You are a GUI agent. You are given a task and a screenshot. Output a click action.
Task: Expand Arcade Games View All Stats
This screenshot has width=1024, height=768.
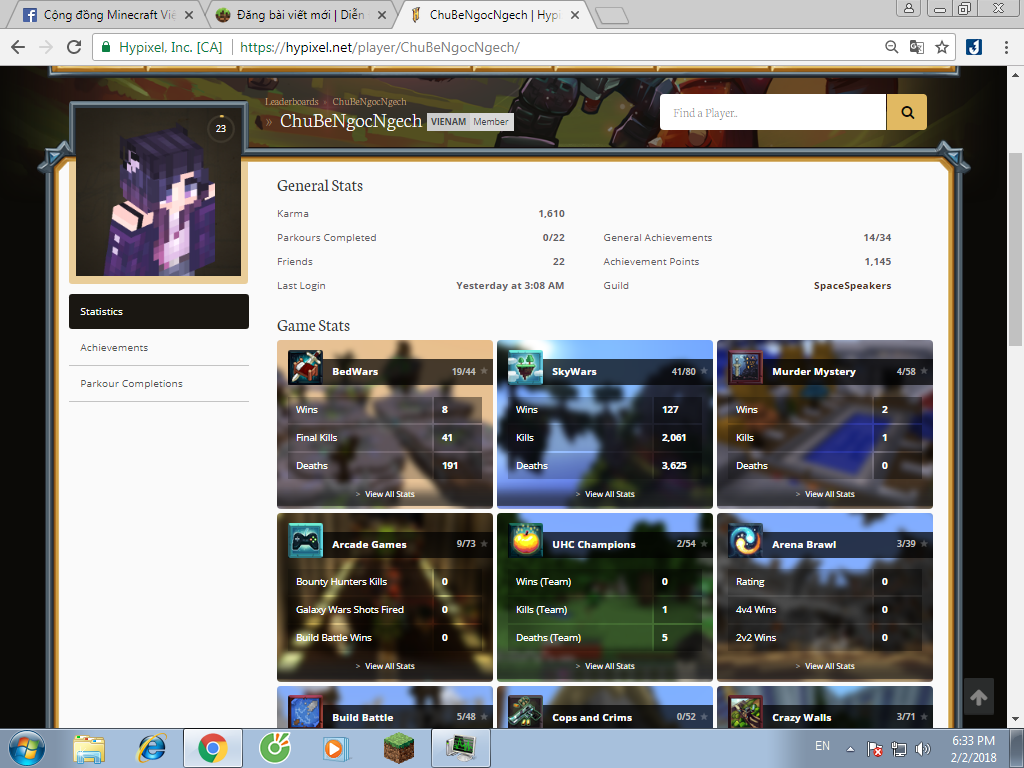tap(385, 666)
